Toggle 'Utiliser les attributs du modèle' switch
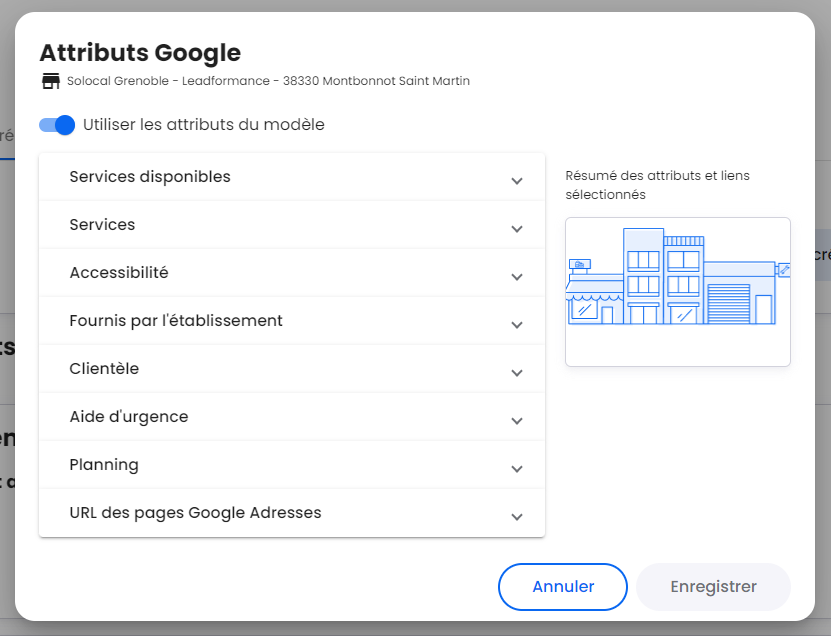The height and width of the screenshot is (636, 831). click(57, 125)
